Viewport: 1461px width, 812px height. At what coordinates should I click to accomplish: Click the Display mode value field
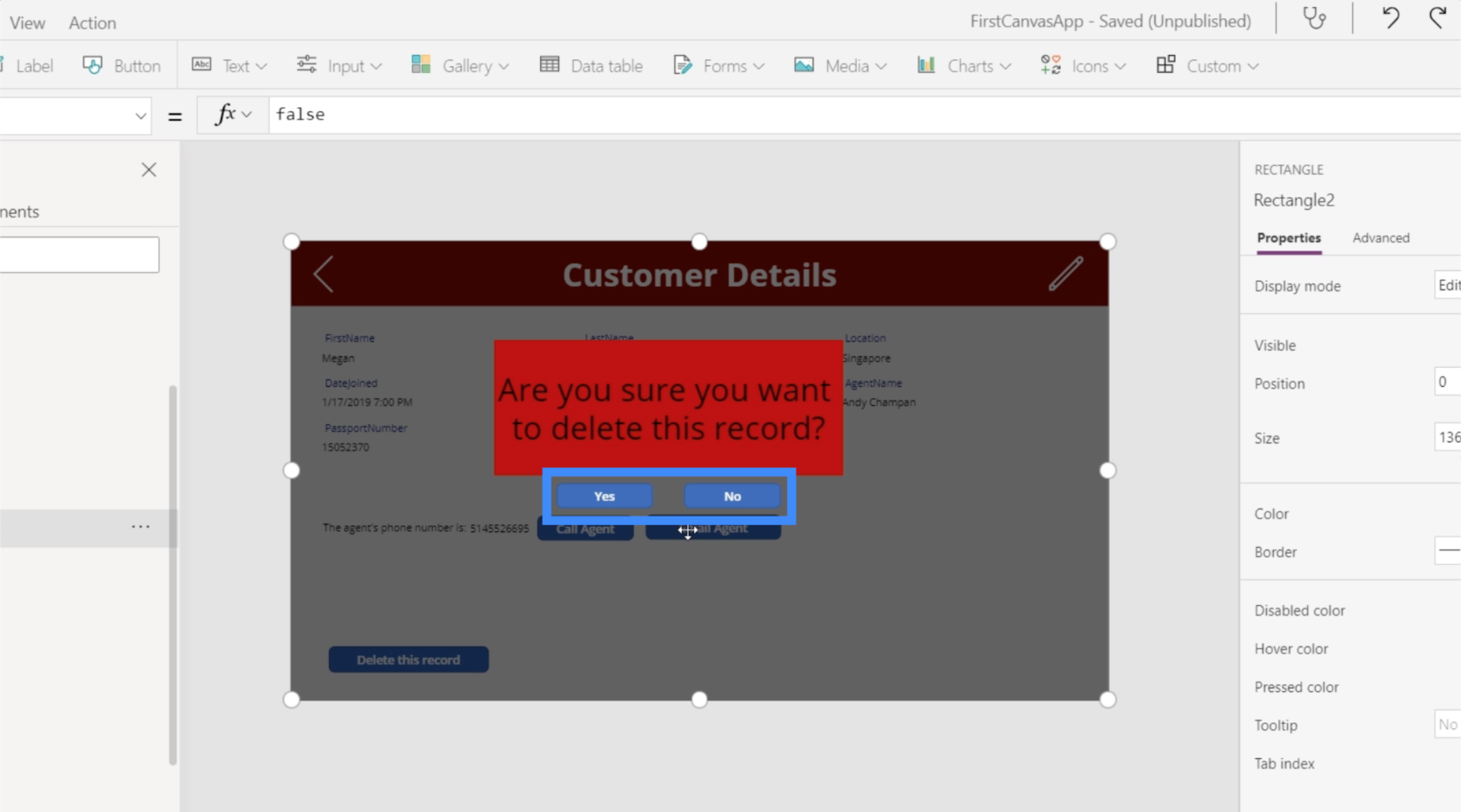click(1447, 285)
